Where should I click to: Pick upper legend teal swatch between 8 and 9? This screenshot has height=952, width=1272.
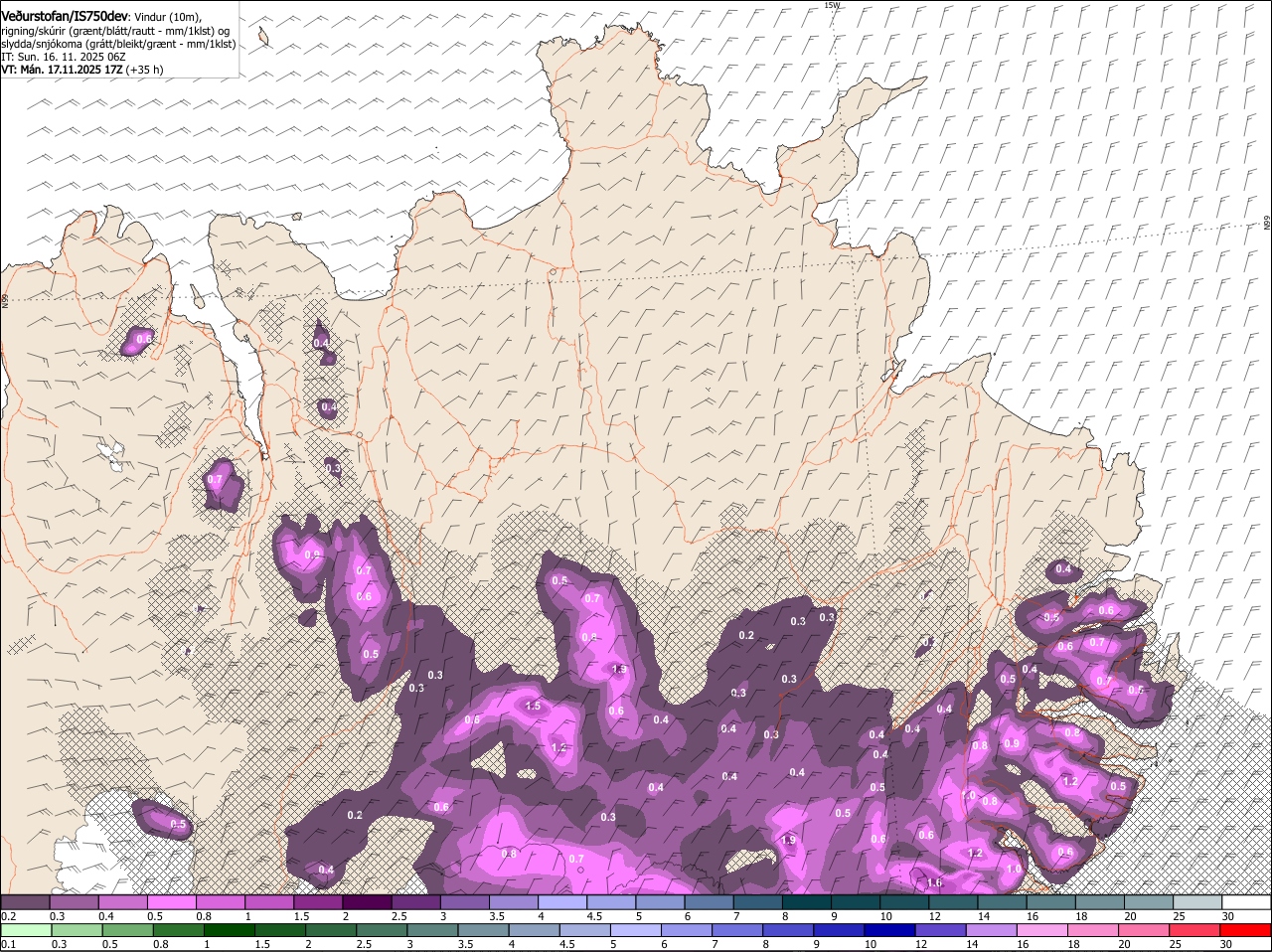(x=805, y=902)
